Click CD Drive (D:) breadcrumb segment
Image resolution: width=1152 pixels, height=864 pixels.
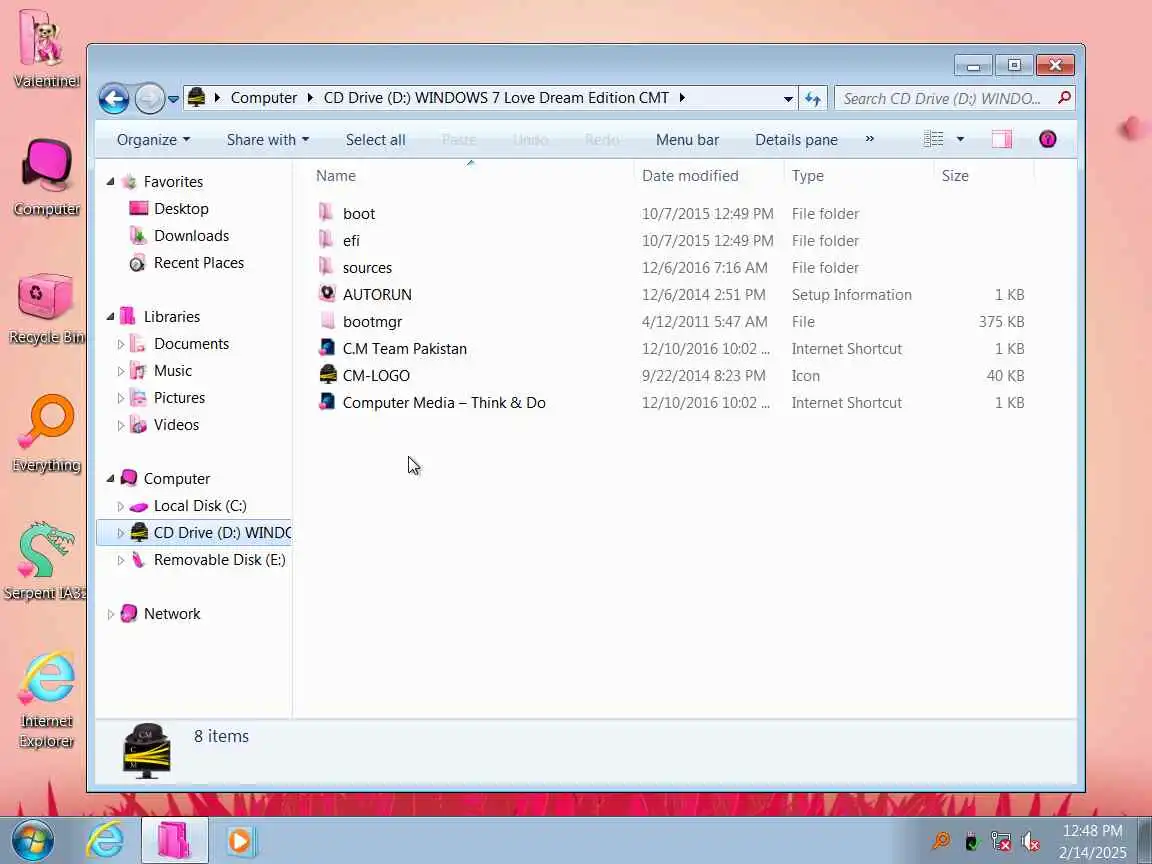(x=496, y=98)
